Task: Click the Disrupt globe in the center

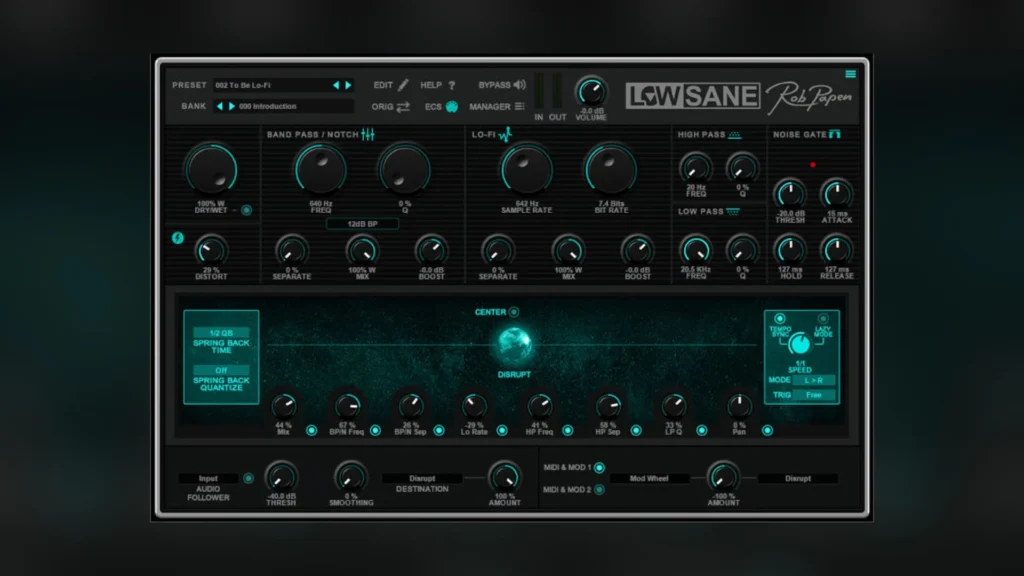Action: click(515, 344)
